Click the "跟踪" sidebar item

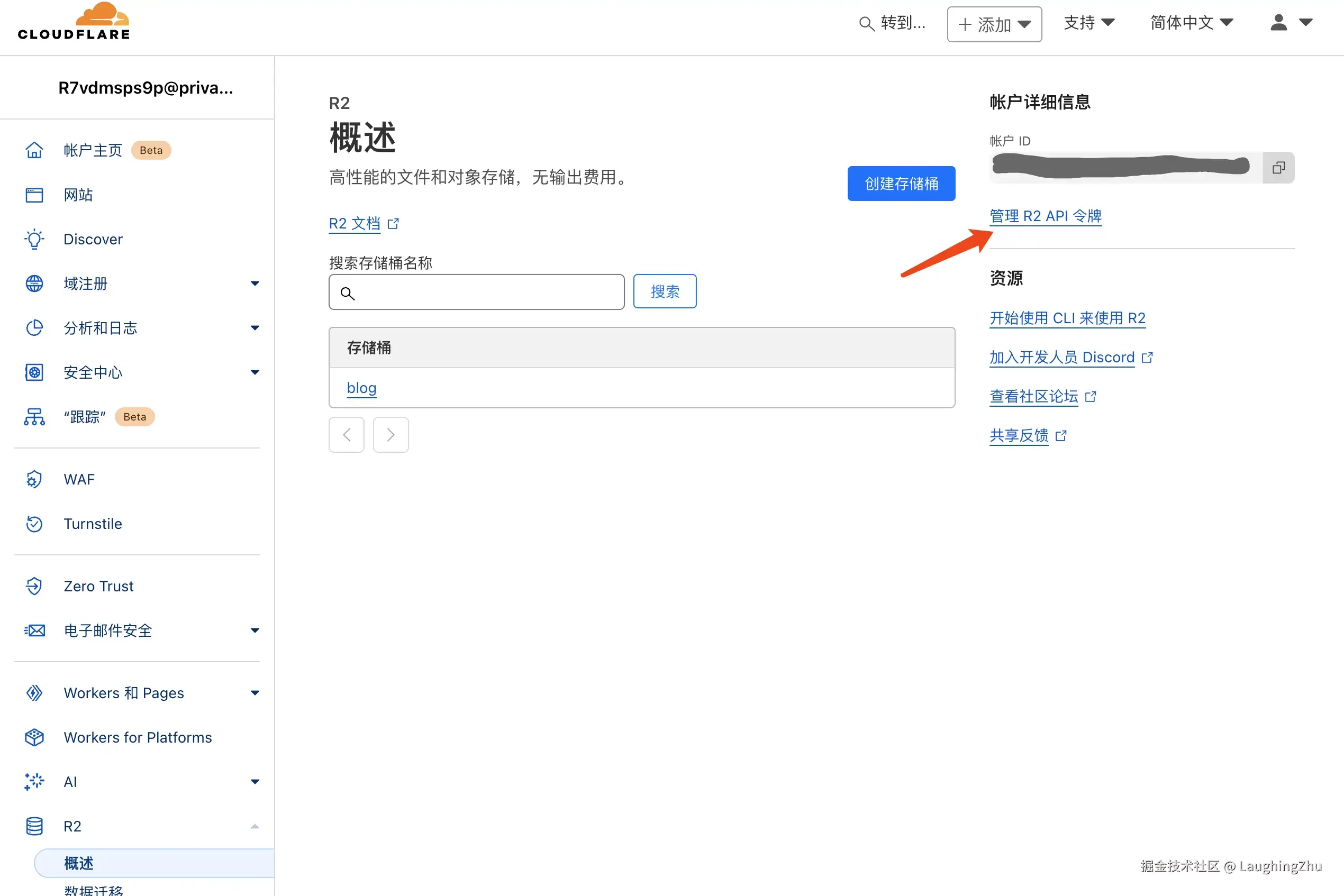click(85, 417)
